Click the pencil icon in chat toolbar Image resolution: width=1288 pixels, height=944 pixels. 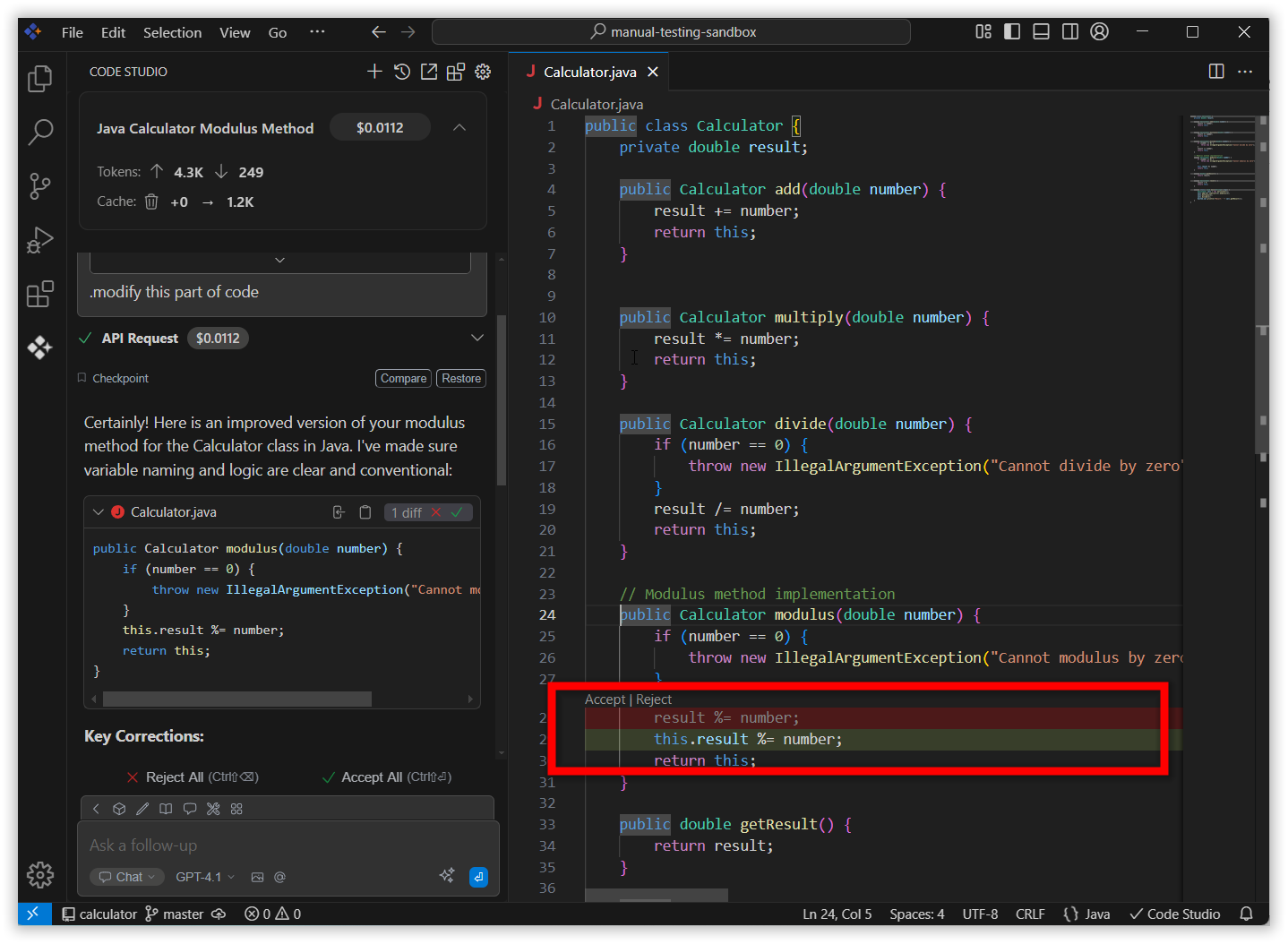coord(142,809)
